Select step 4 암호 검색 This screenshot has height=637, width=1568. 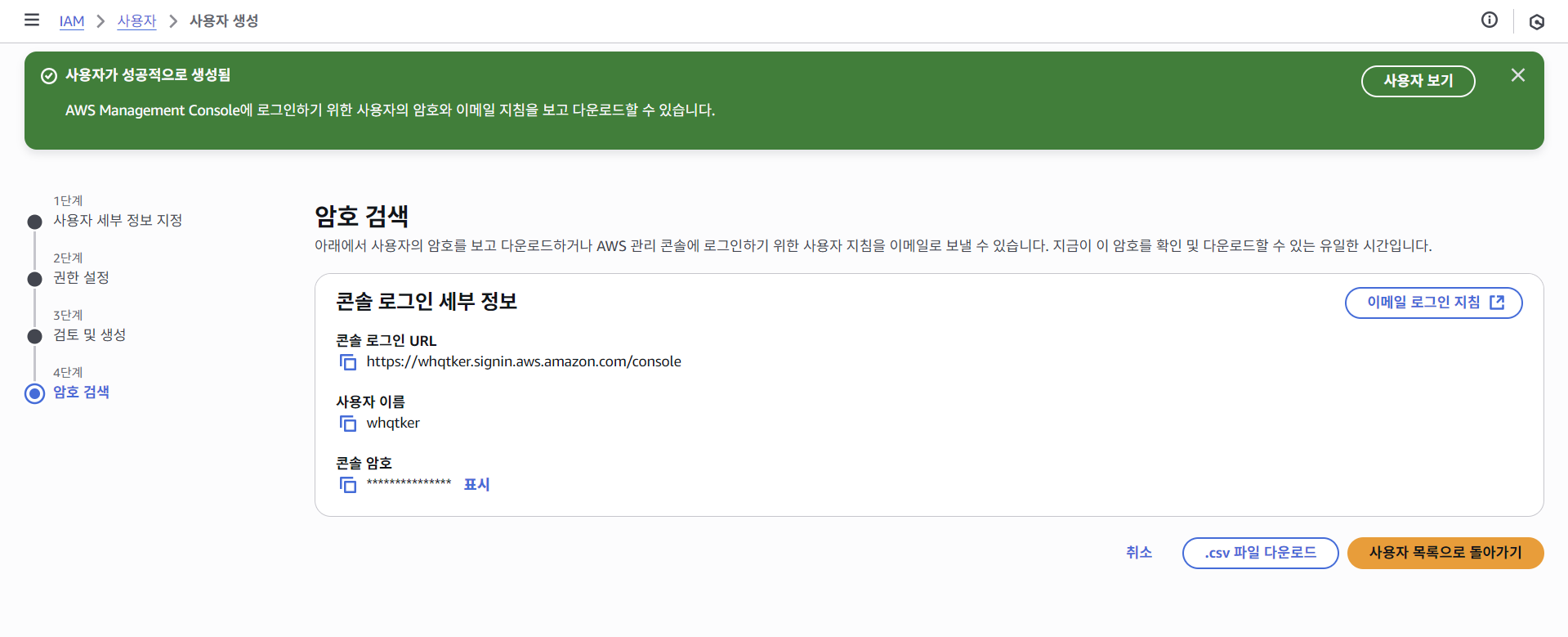pyautogui.click(x=81, y=393)
